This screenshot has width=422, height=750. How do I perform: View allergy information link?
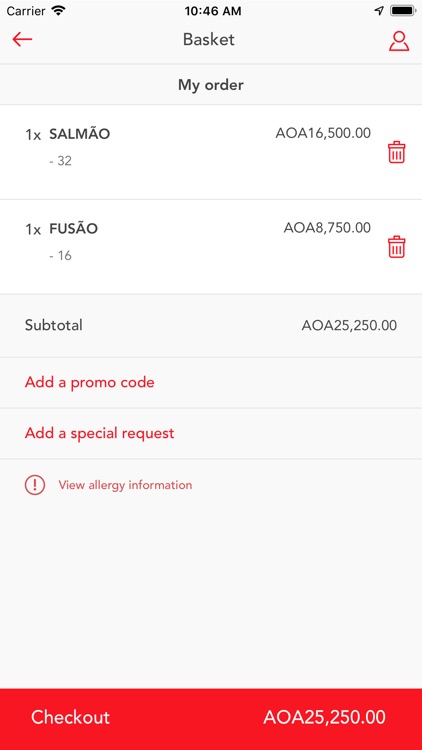125,485
